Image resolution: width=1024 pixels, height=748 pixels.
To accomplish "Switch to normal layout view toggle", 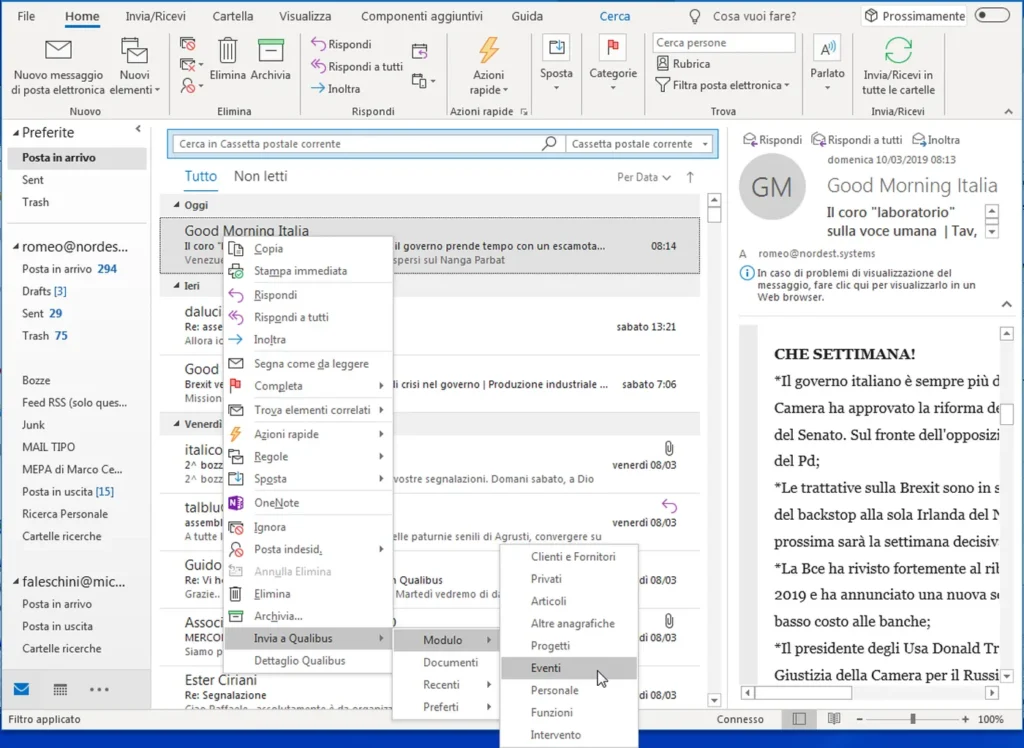I will coord(798,719).
